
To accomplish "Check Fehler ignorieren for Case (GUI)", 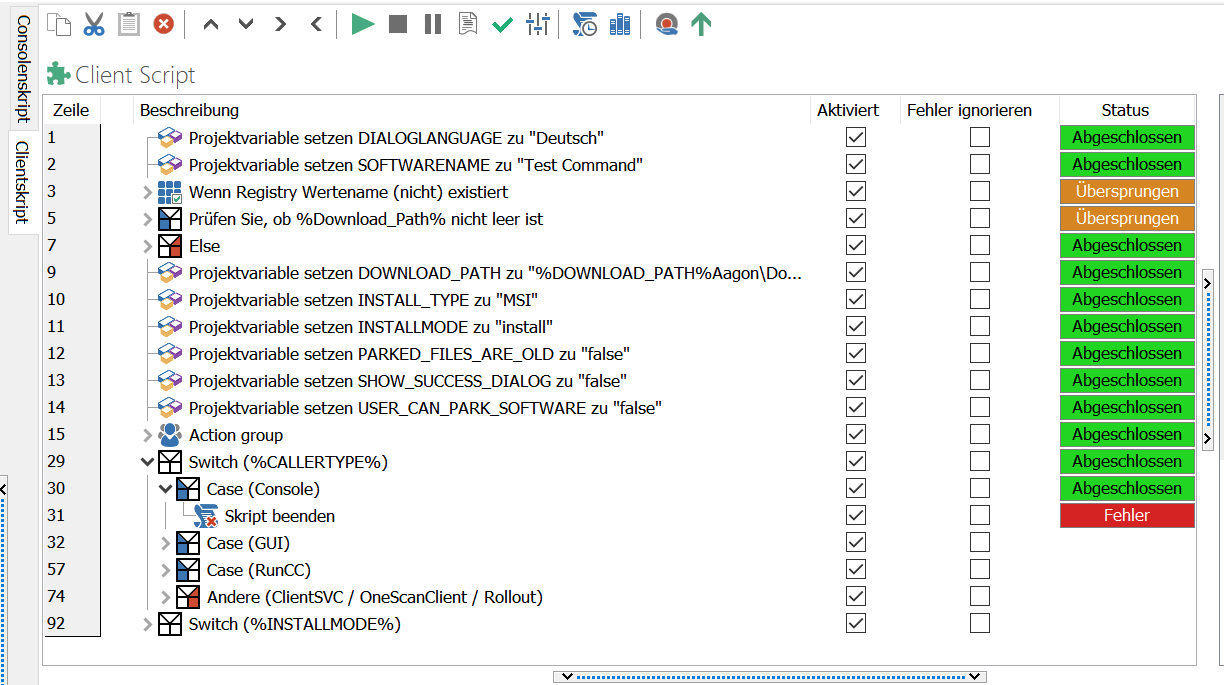I will pos(980,543).
